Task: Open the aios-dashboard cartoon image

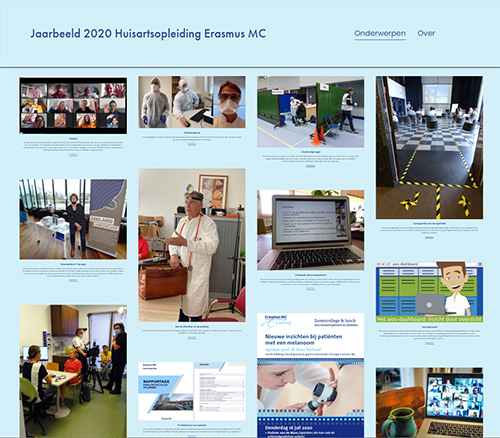Action: [x=429, y=292]
